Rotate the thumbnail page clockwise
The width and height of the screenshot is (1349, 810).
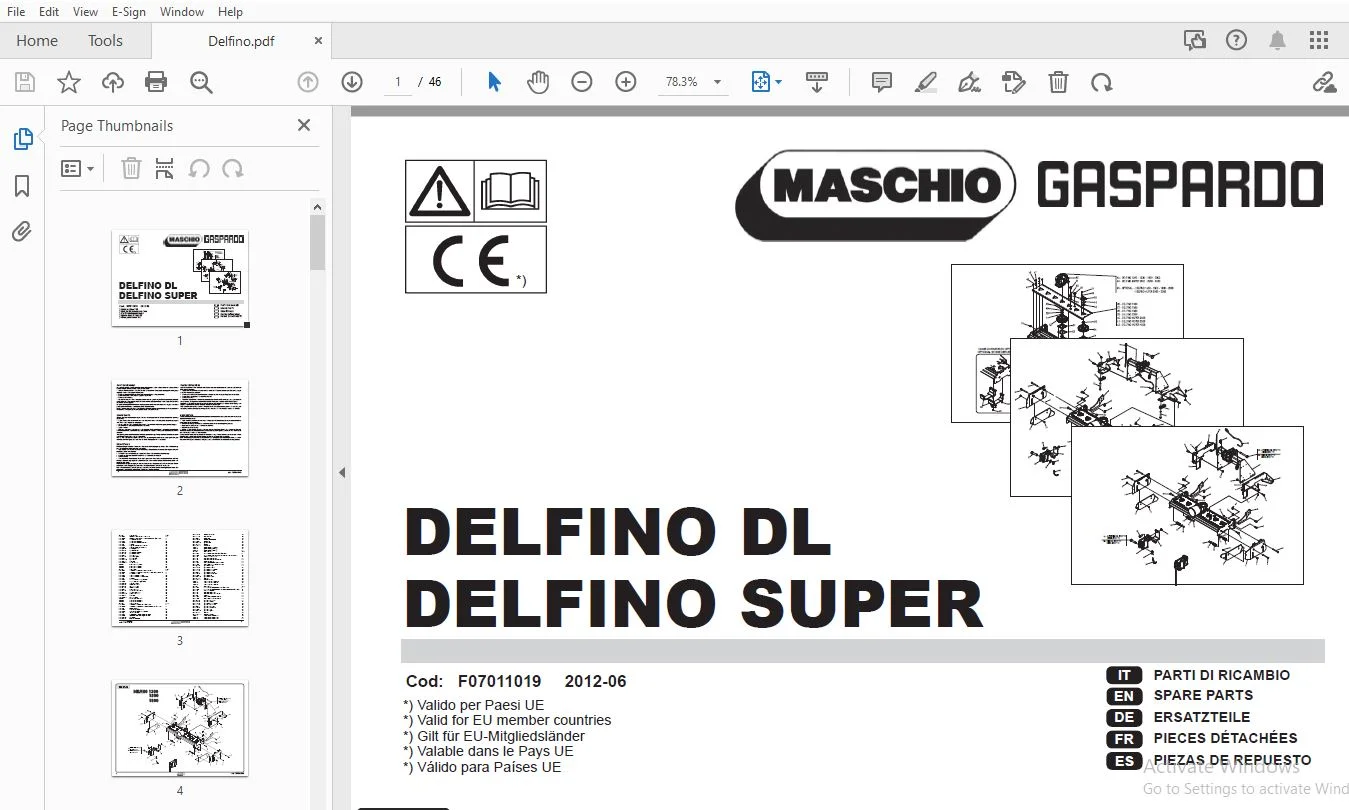pyautogui.click(x=233, y=169)
